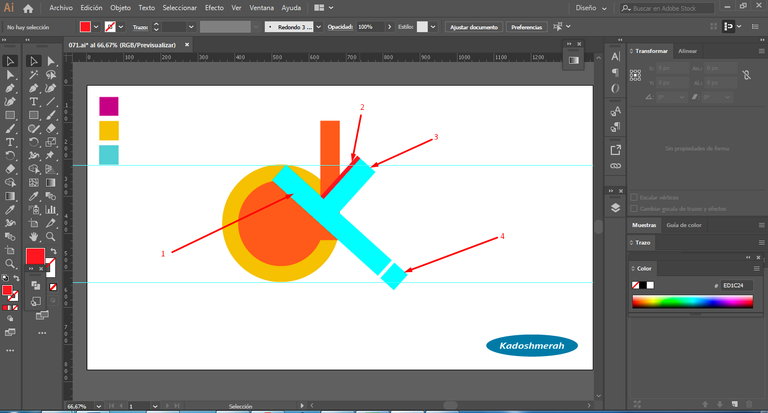Select the Symbol Sprayer tool

pyautogui.click(x=33, y=210)
